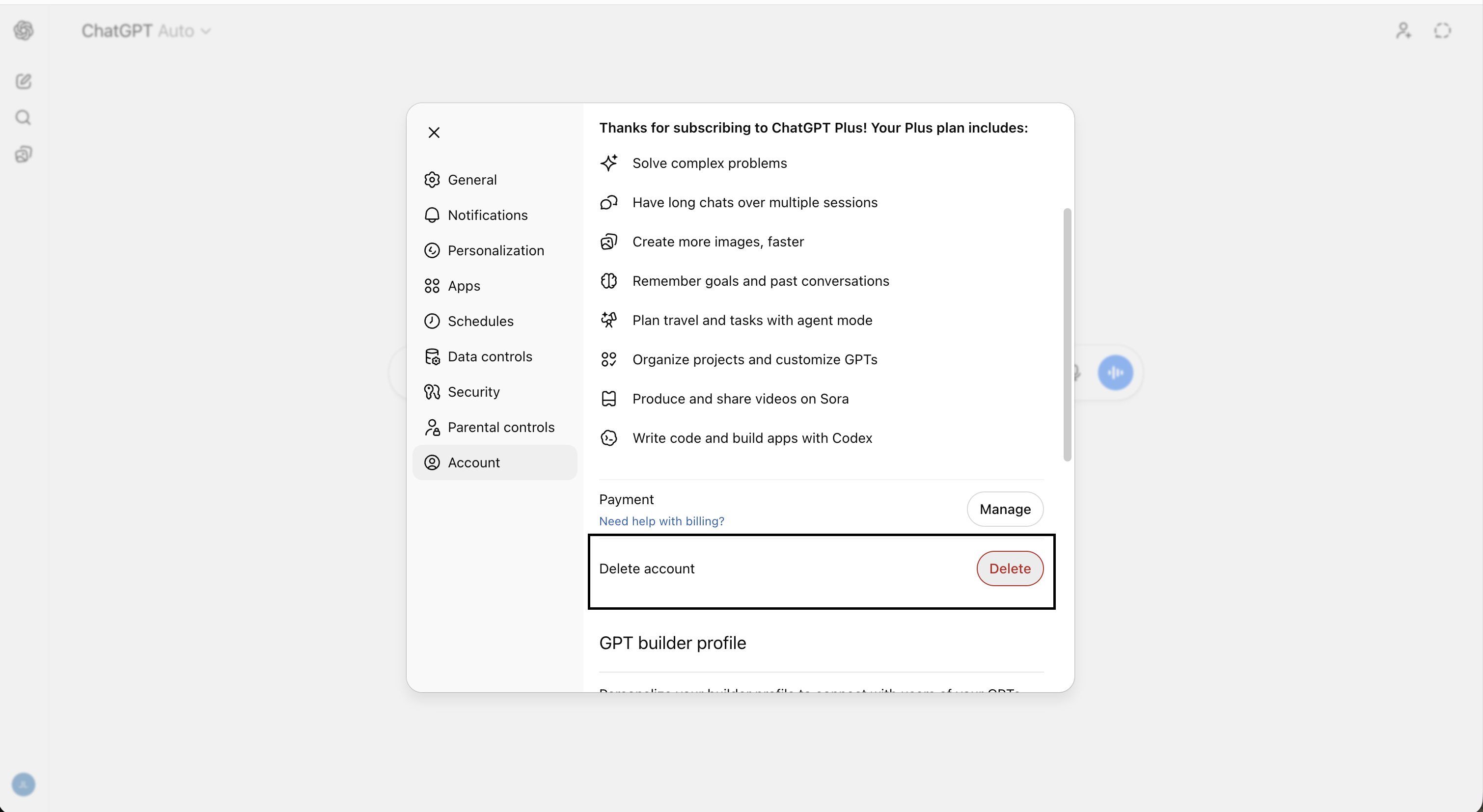Click the invite people icon
This screenshot has height=812, width=1483.
(x=1403, y=30)
